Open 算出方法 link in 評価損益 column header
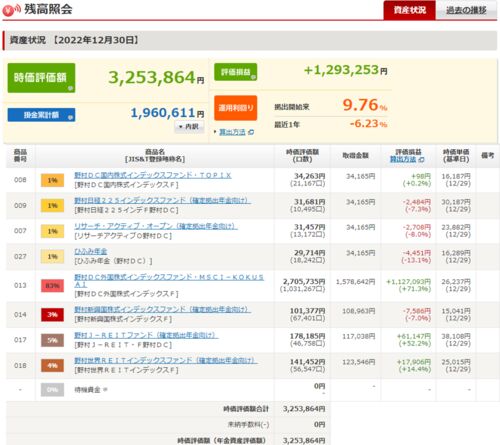Viewport: 500px width, 445px height. click(x=403, y=159)
